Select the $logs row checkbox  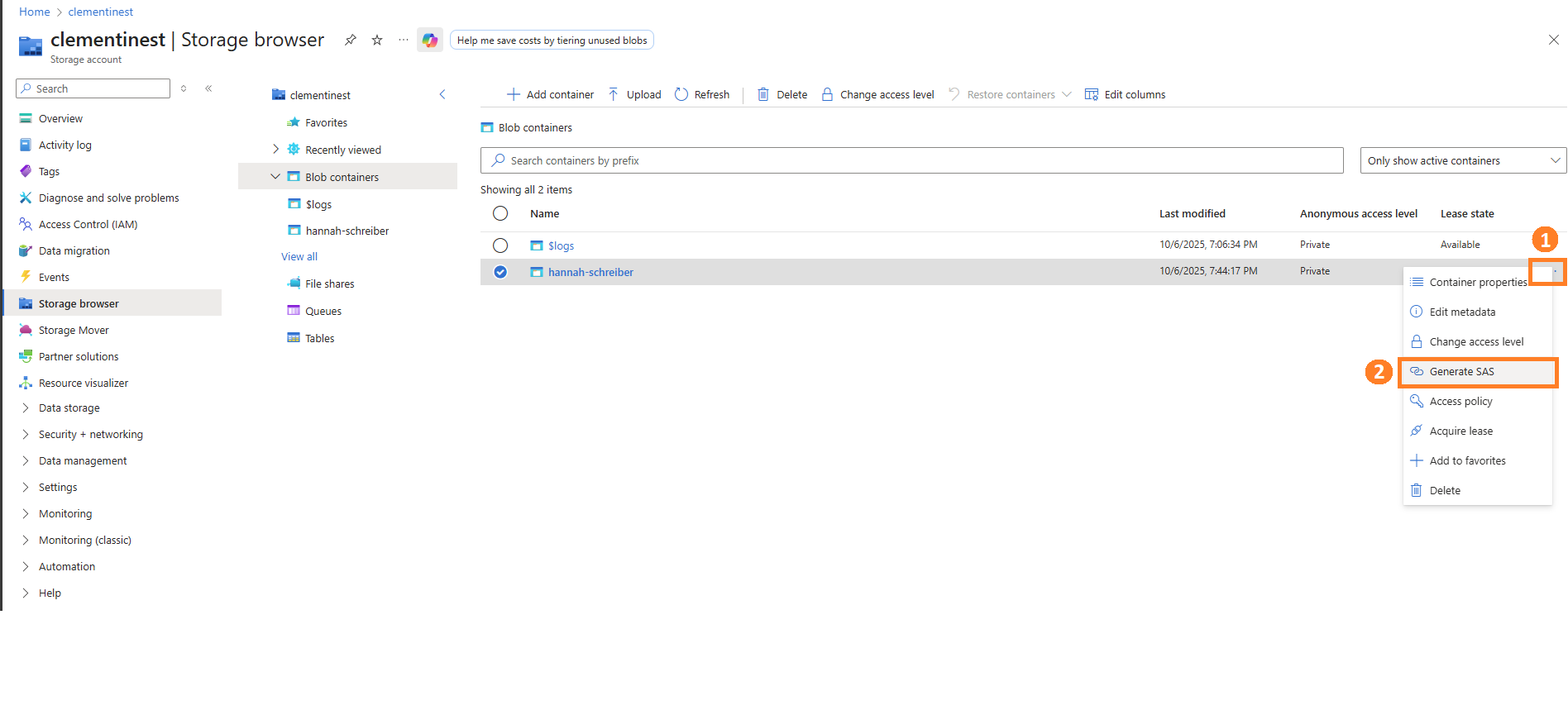pyautogui.click(x=500, y=245)
